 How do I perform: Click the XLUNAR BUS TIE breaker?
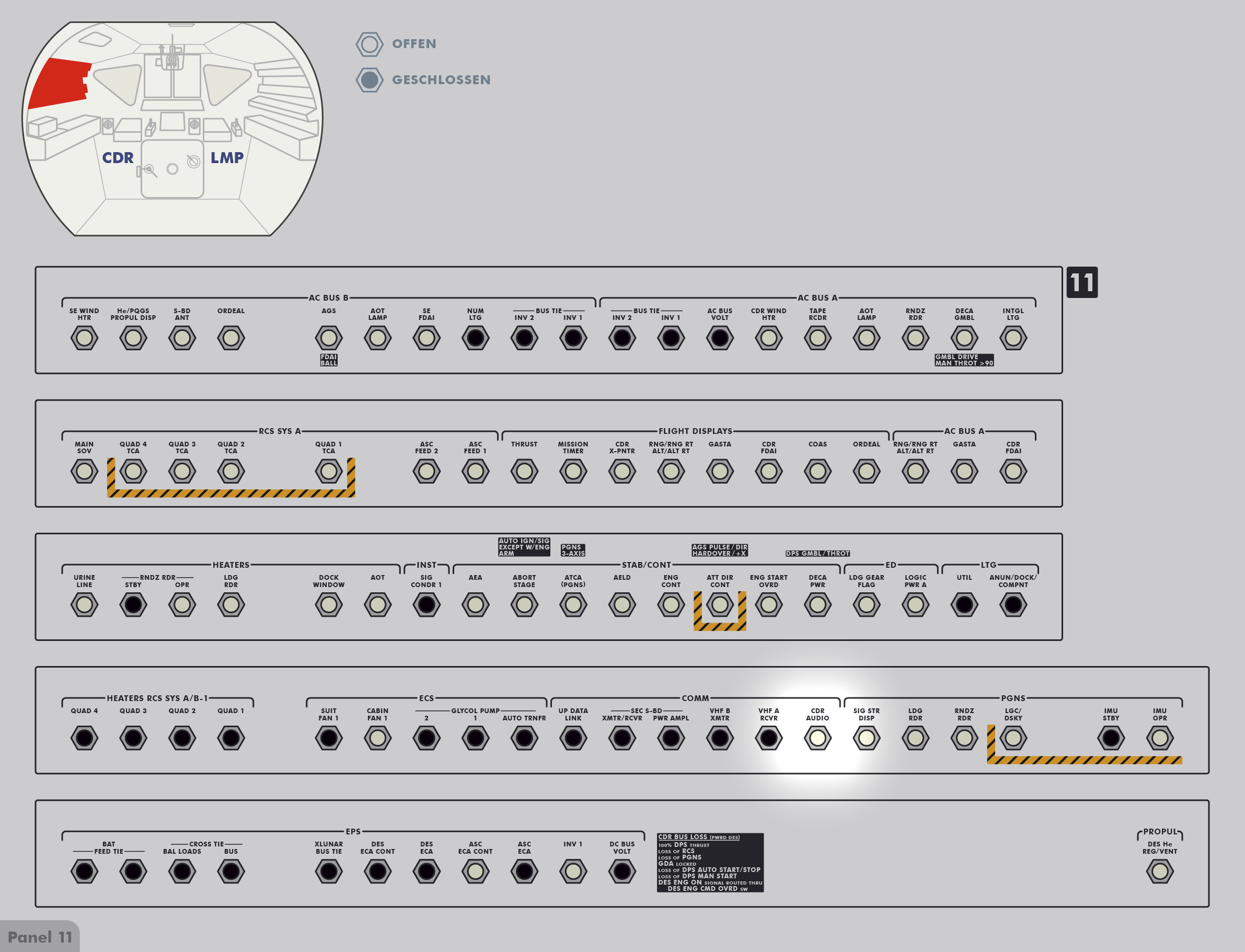click(329, 871)
